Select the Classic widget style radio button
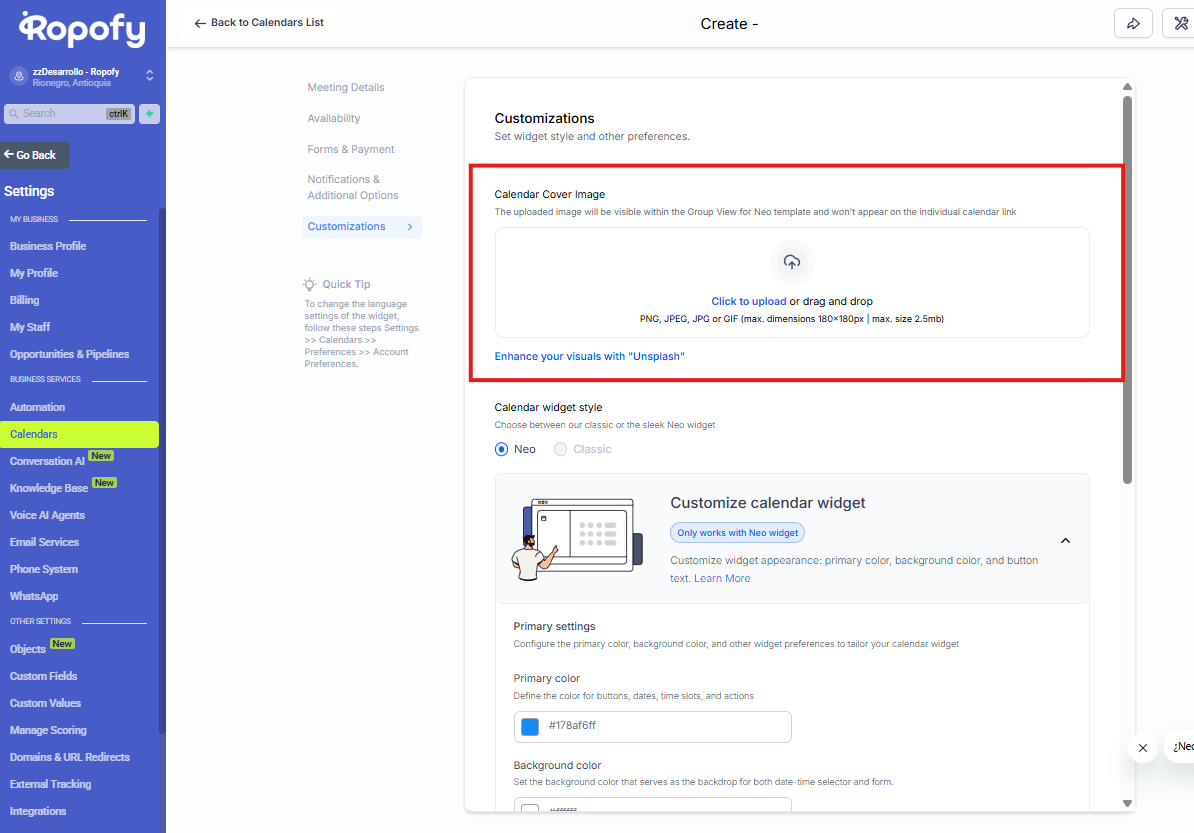The image size is (1194, 833). click(x=560, y=449)
